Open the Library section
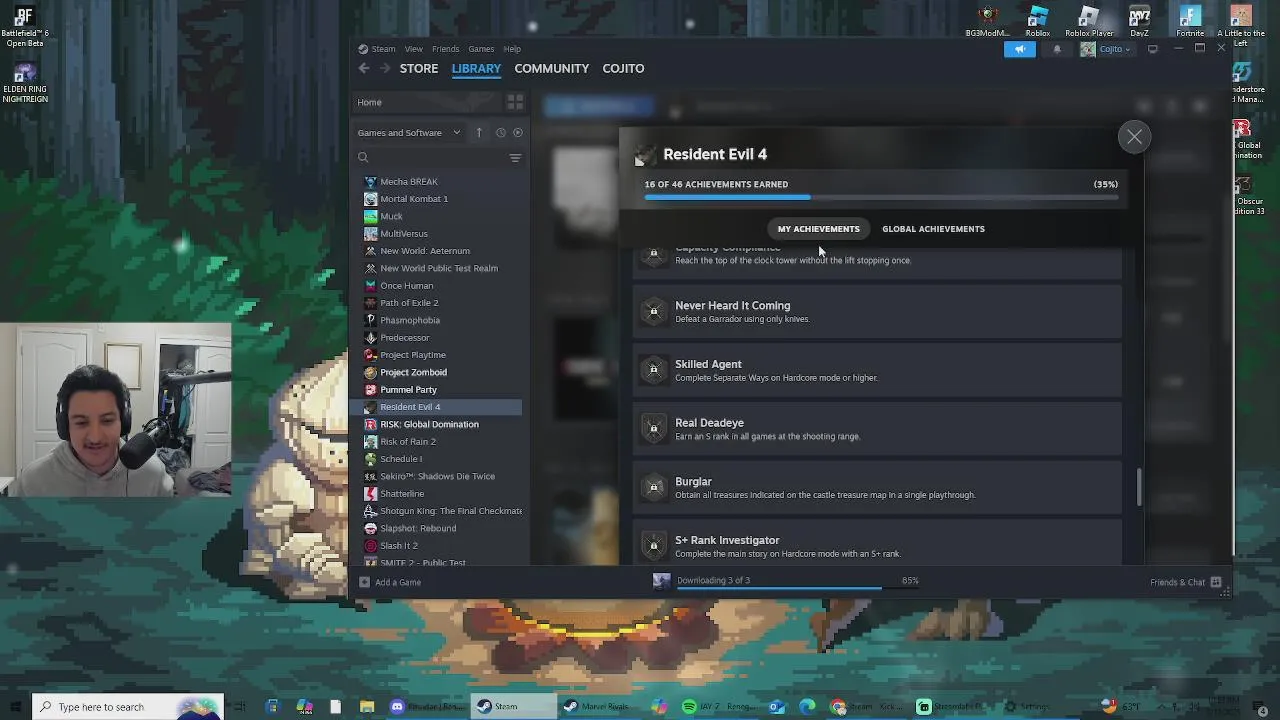This screenshot has width=1280, height=720. click(476, 68)
